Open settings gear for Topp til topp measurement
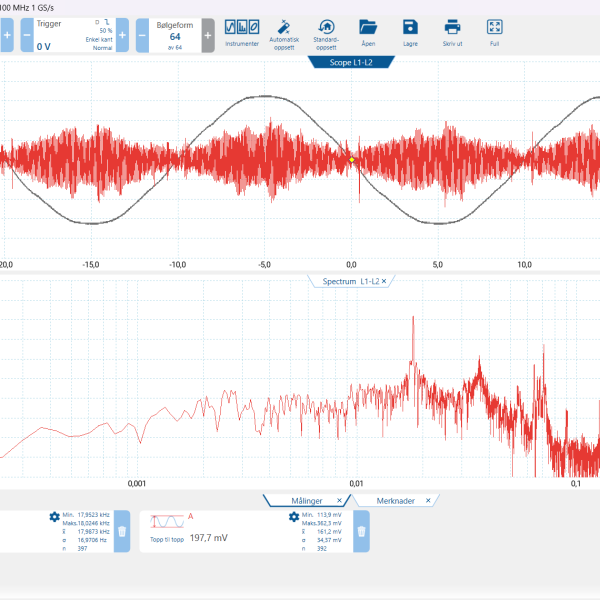The height and width of the screenshot is (600, 600). [294, 517]
